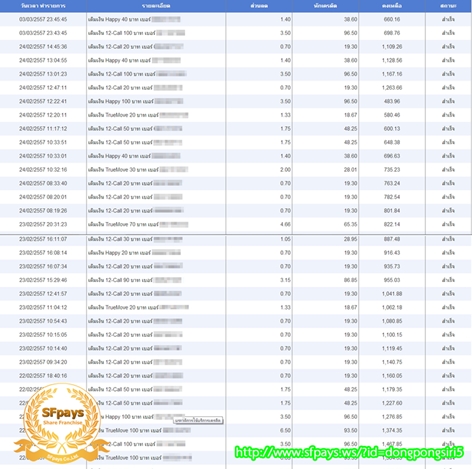Screen dimensions: 472x469
Task: Click TrueMove 70 detail in 20:31:23 row
Action: [x=138, y=224]
